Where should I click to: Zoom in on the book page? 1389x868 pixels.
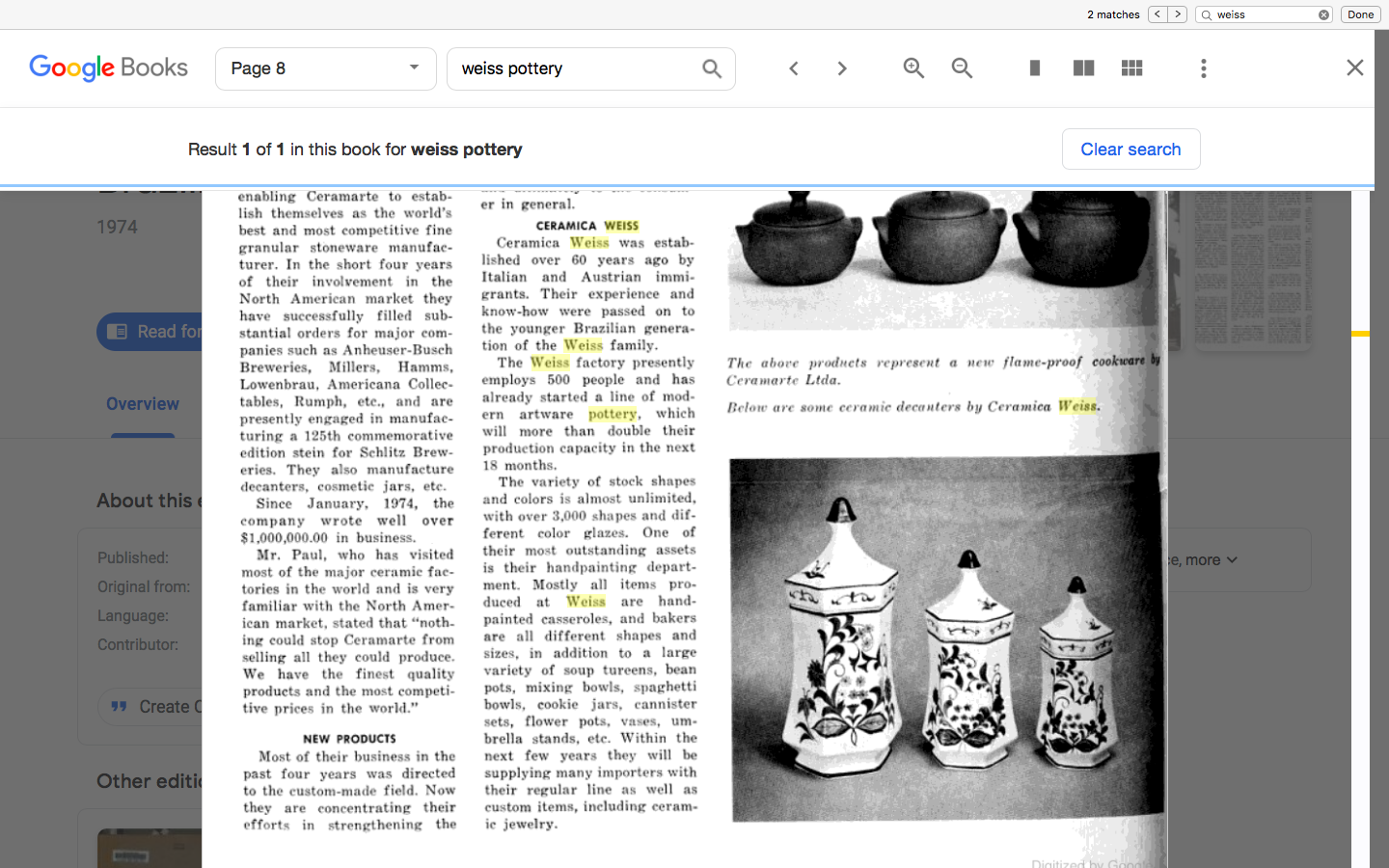pyautogui.click(x=913, y=68)
